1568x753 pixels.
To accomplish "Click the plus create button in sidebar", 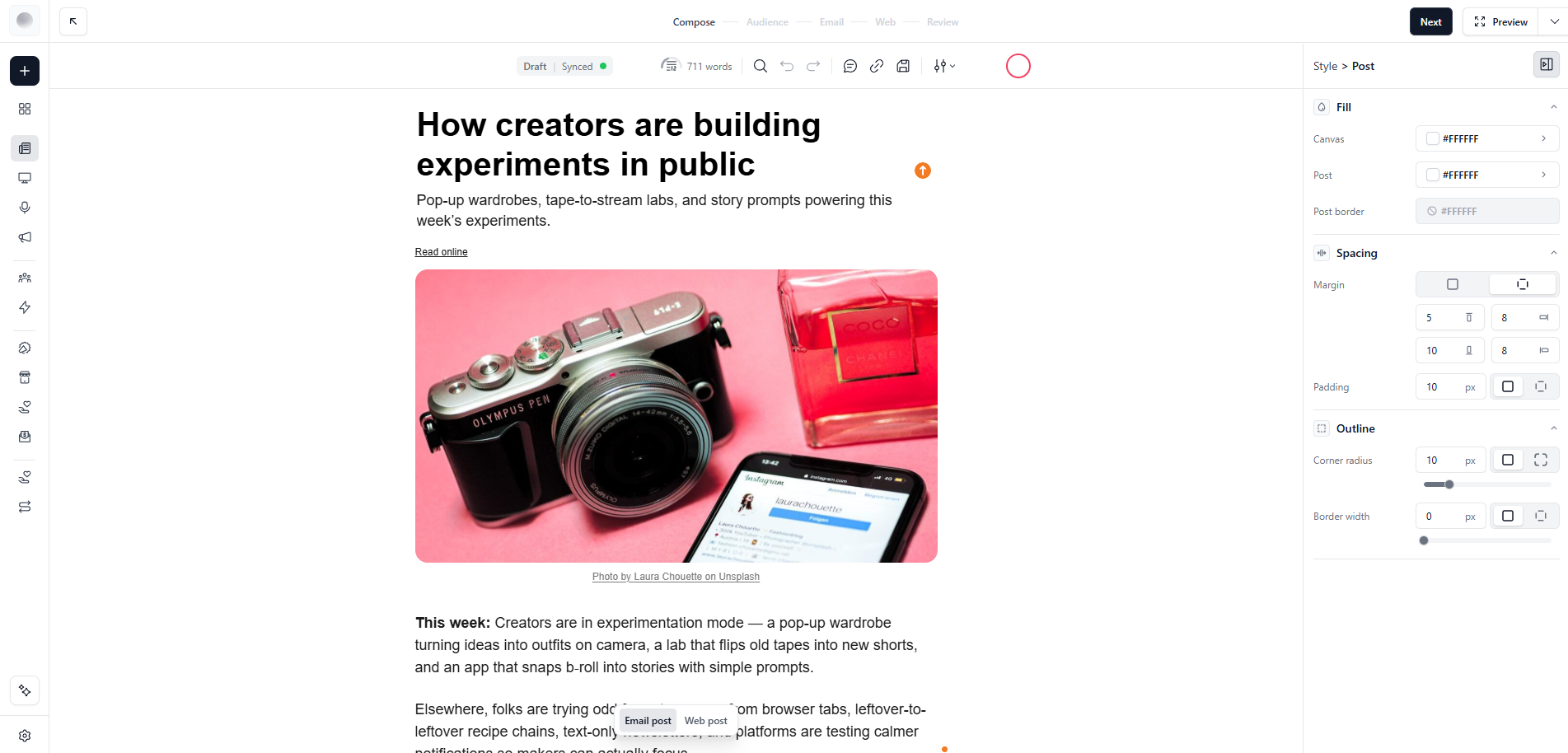I will click(x=25, y=71).
